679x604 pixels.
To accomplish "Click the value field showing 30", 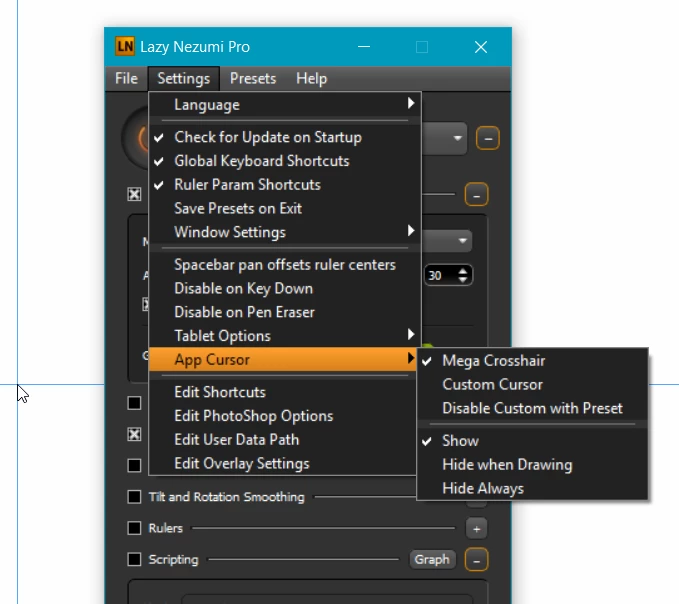I will point(440,275).
